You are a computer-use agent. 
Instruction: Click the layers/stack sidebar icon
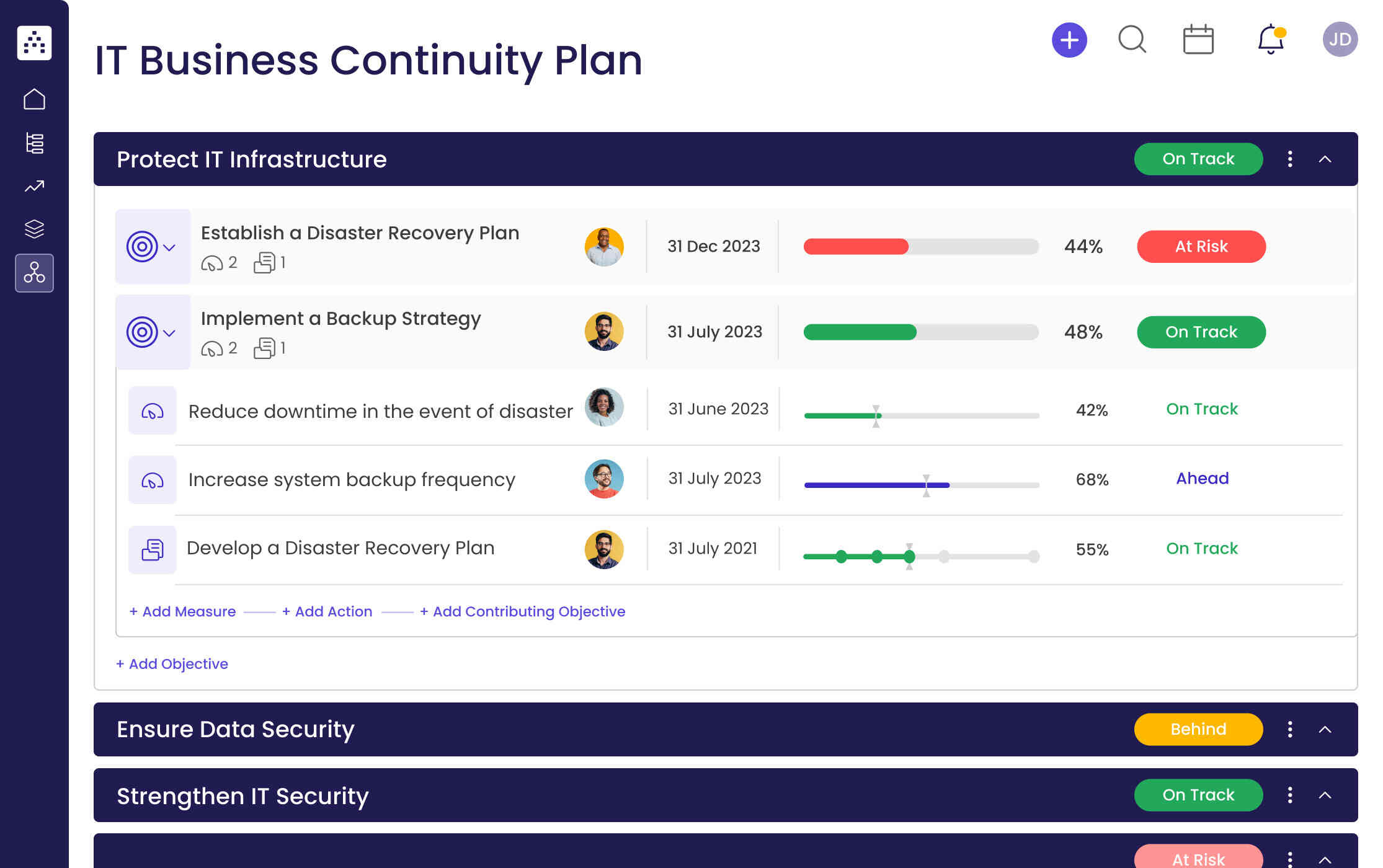[x=34, y=229]
